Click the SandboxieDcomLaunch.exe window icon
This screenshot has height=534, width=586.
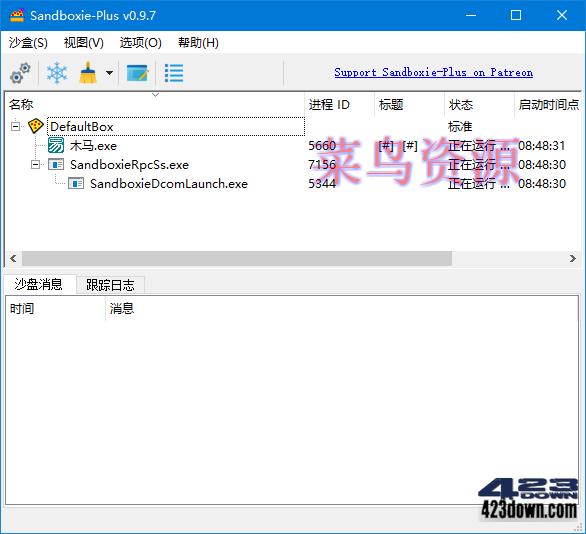pos(76,183)
